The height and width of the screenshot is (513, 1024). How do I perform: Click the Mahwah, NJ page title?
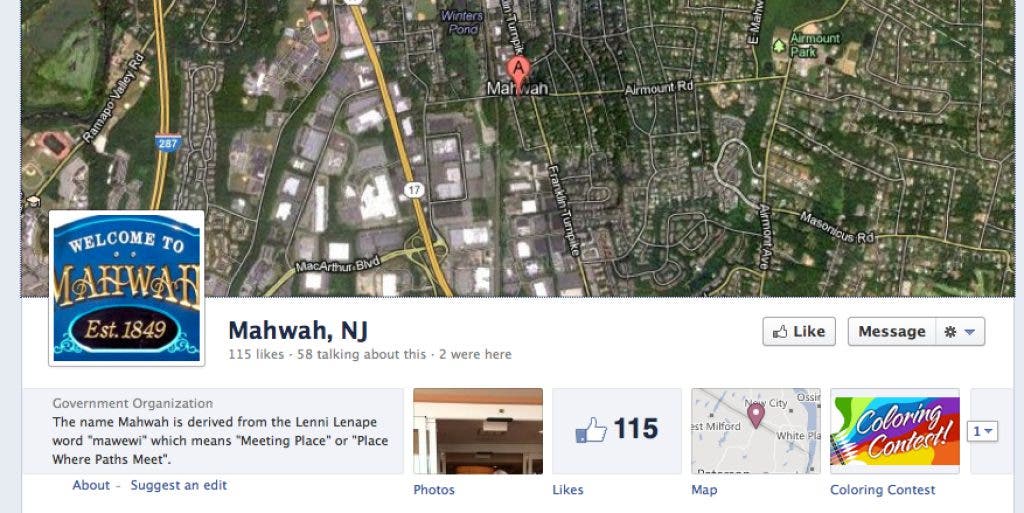298,330
